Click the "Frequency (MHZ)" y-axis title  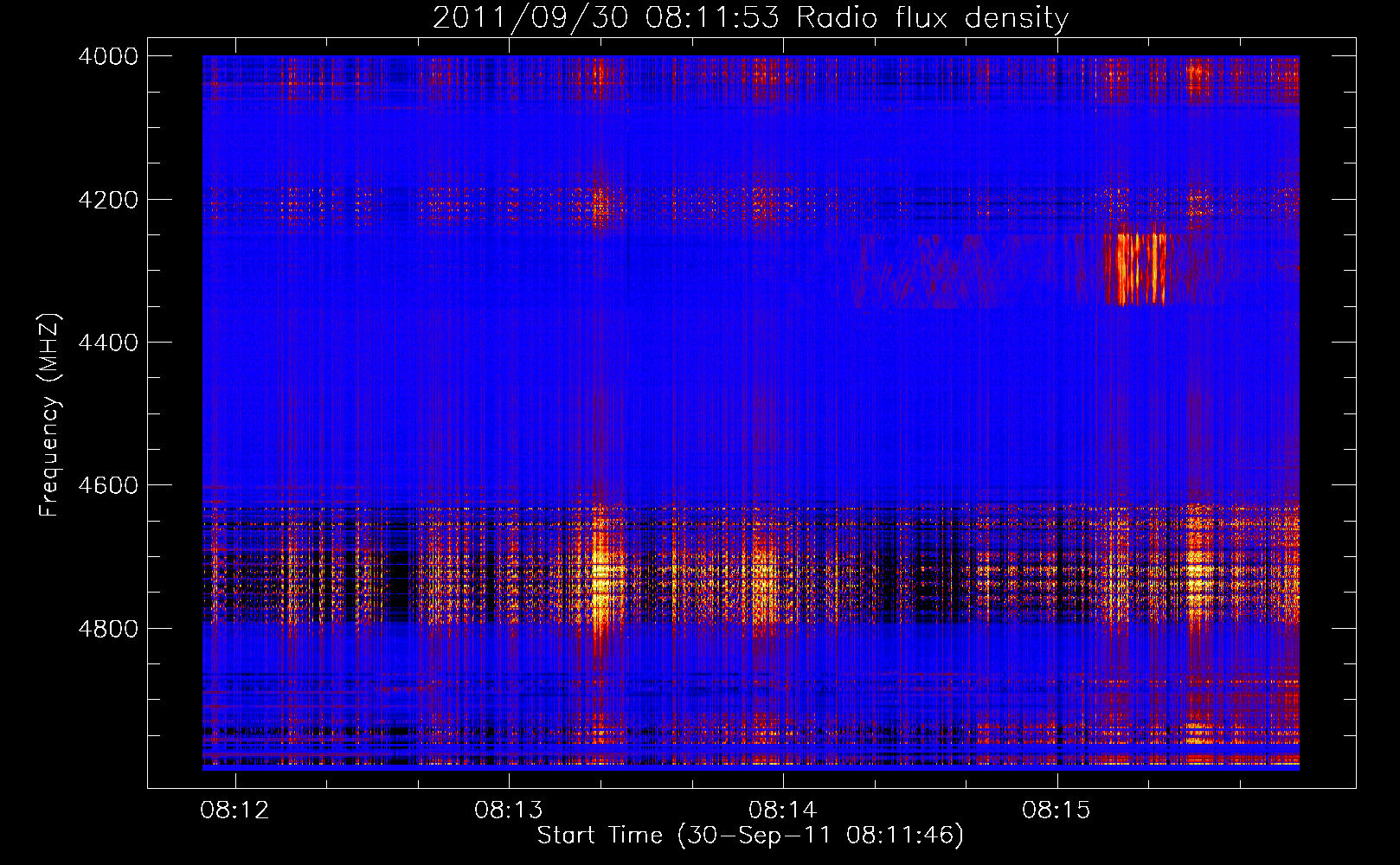50,414
